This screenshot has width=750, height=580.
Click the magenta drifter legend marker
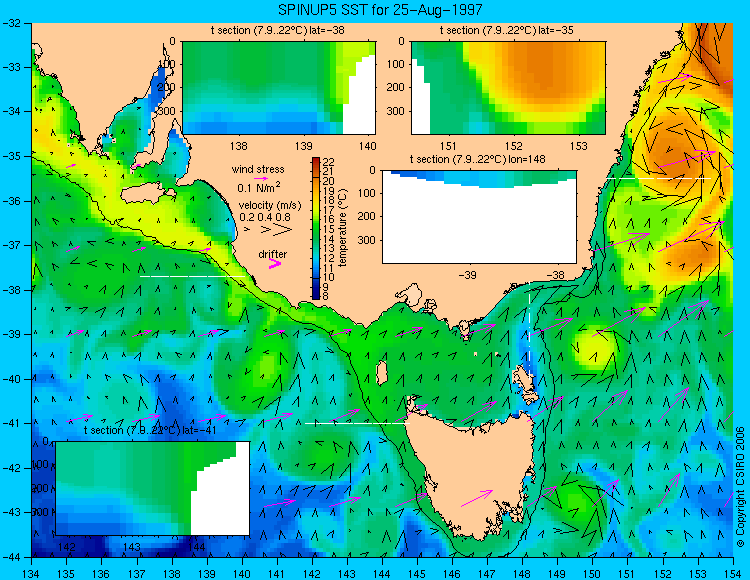pyautogui.click(x=275, y=263)
